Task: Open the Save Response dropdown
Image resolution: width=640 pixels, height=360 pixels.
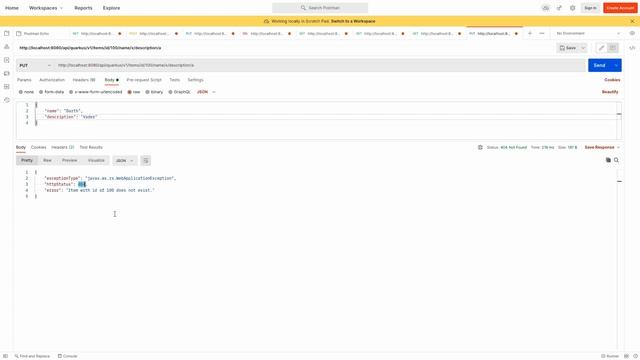Action: tap(602, 147)
